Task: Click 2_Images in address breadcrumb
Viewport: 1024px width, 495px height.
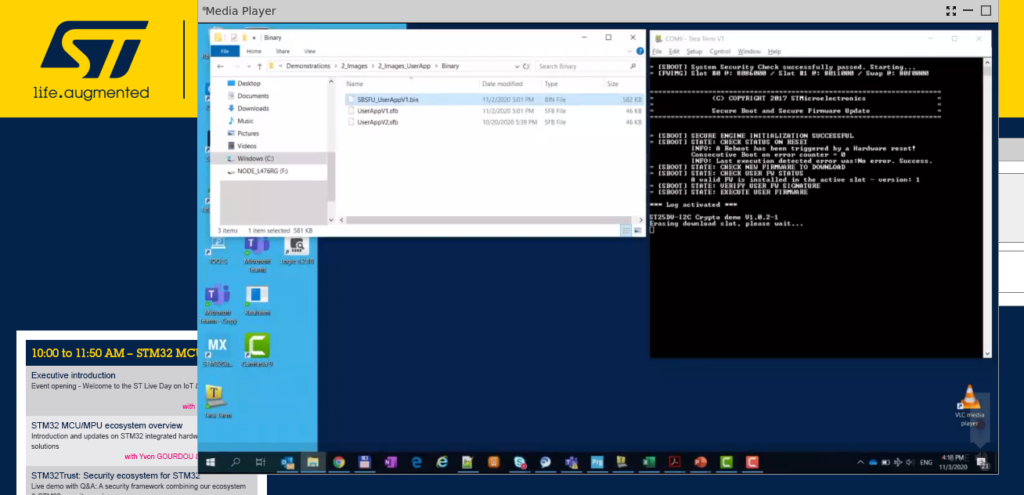Action: 354,66
